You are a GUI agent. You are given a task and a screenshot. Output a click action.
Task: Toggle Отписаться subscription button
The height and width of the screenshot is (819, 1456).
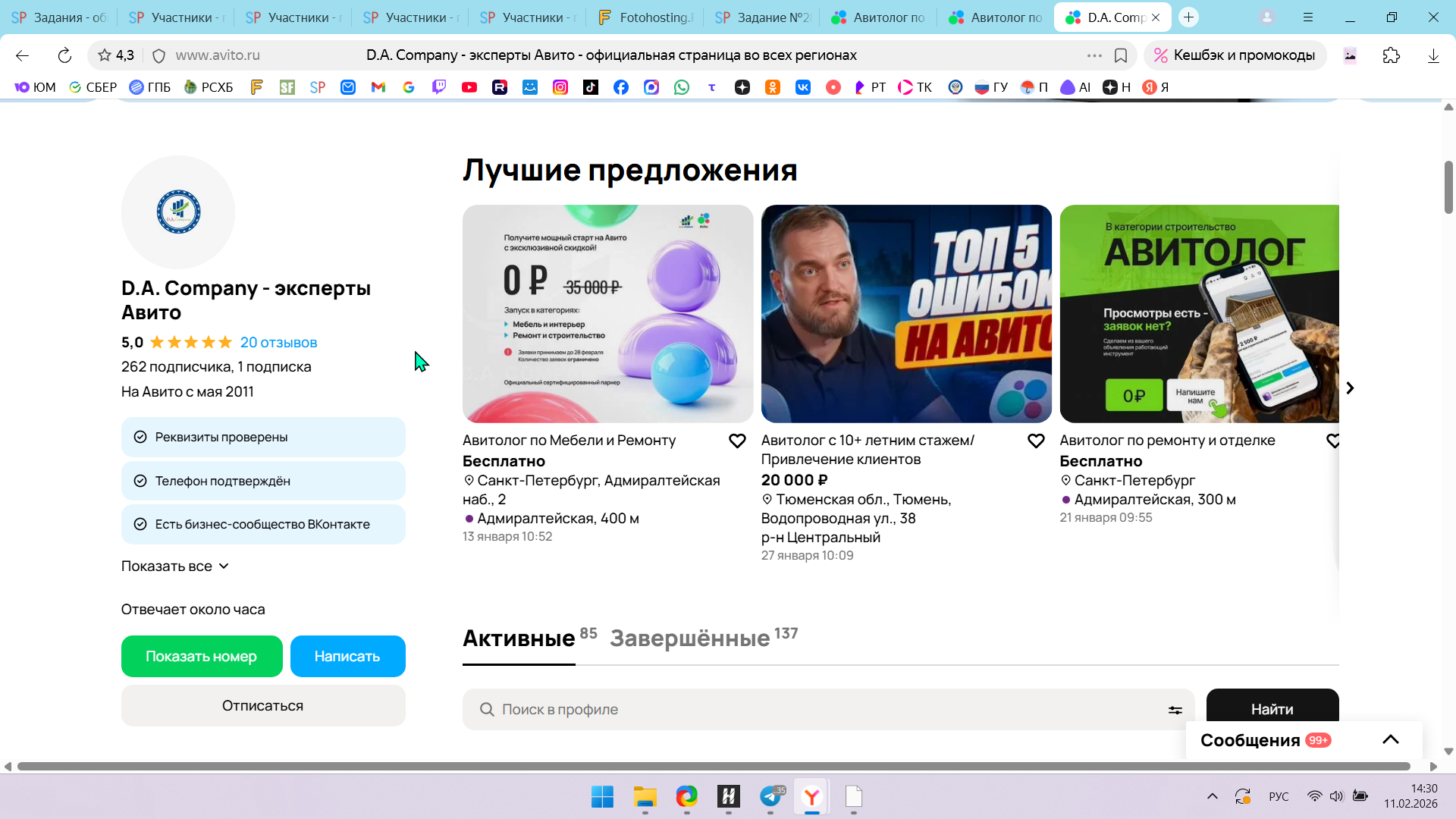point(263,705)
